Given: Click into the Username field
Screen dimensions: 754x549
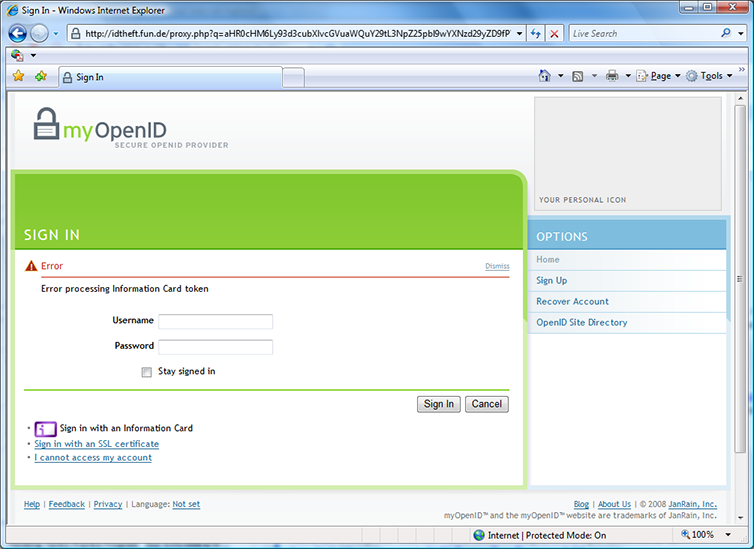Looking at the screenshot, I should point(215,322).
